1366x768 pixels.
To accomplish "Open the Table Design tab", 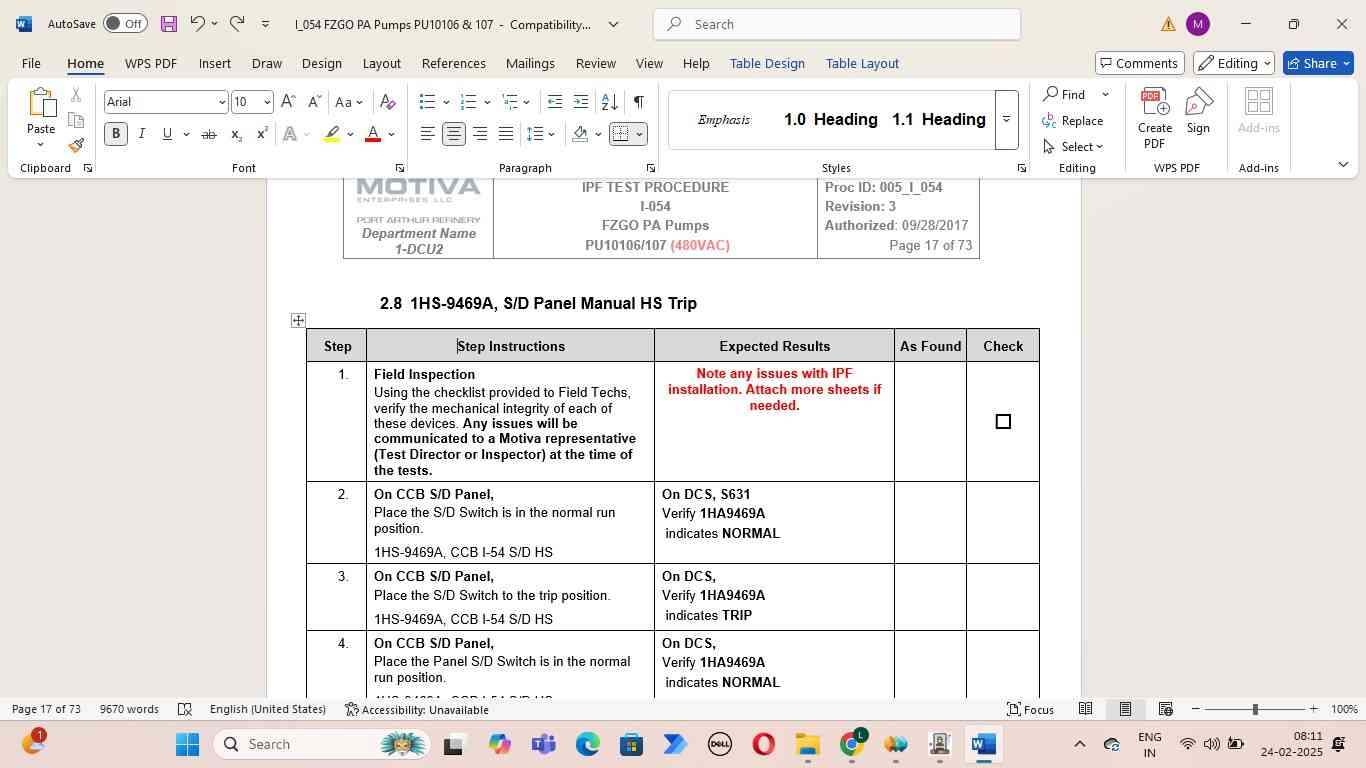I will 767,63.
